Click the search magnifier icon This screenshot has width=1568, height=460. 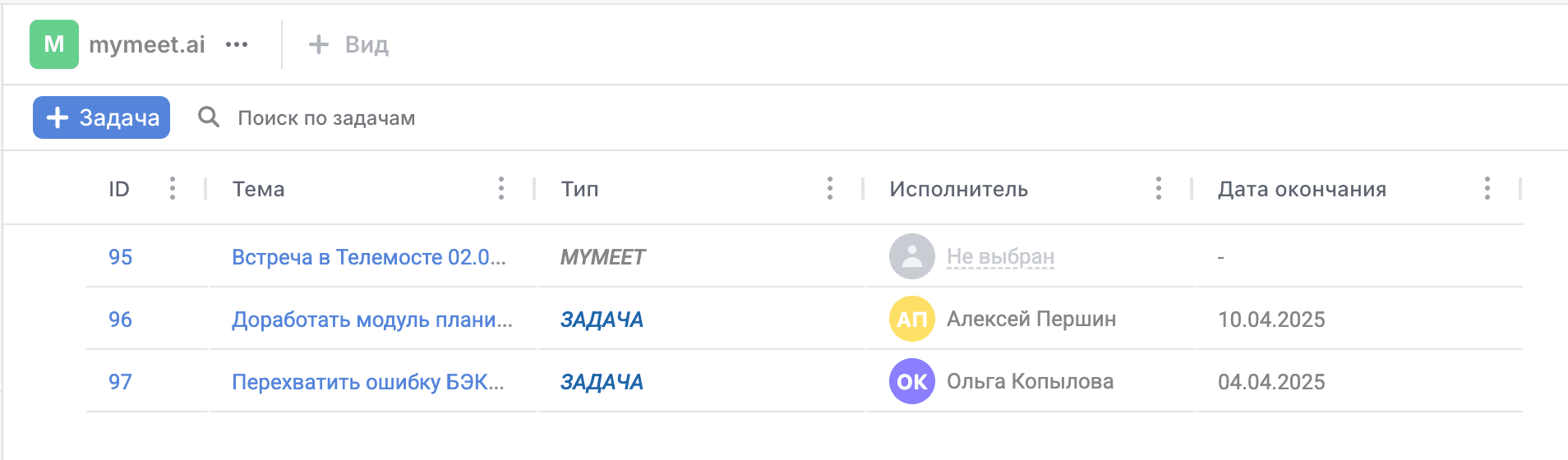click(x=209, y=117)
